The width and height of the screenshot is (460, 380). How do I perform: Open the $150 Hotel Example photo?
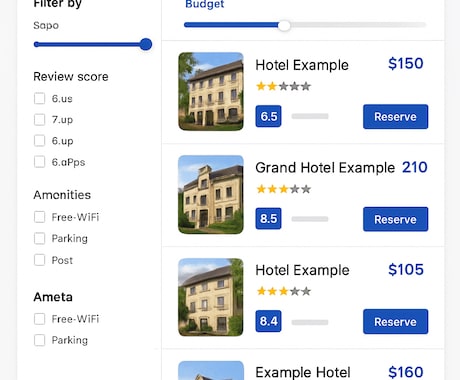click(x=211, y=91)
